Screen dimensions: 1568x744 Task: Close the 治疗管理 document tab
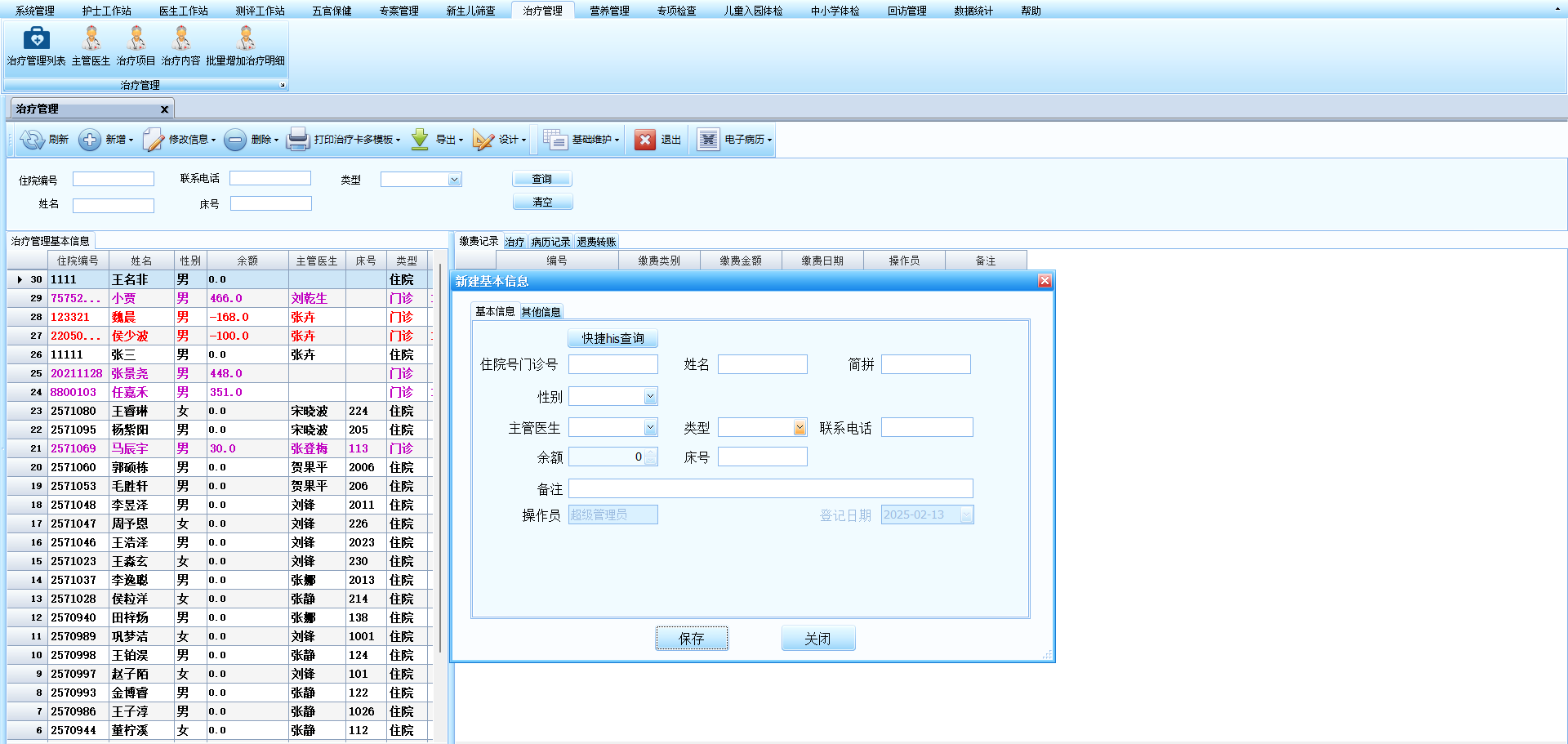point(164,109)
